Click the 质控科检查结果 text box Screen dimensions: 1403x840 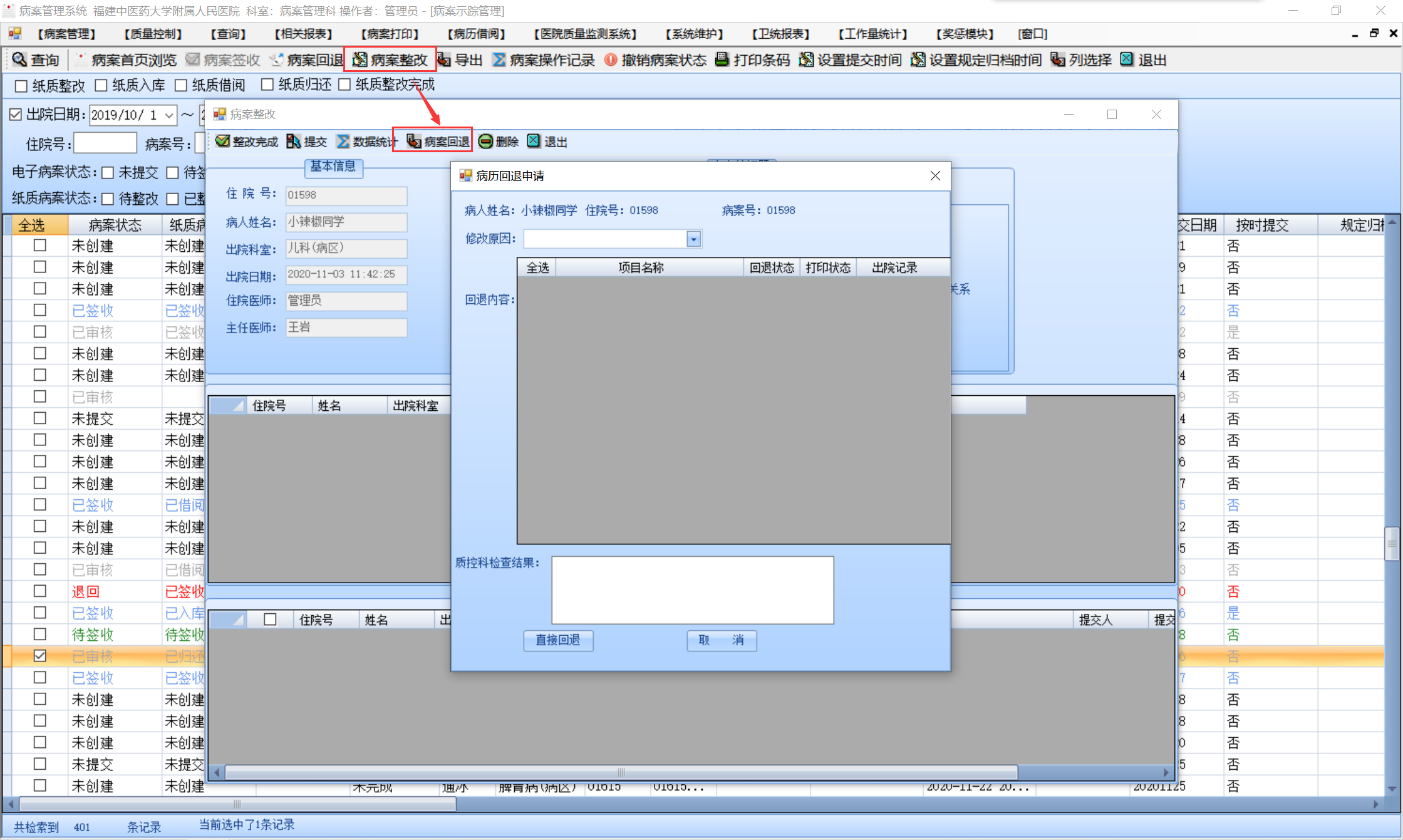click(x=692, y=589)
